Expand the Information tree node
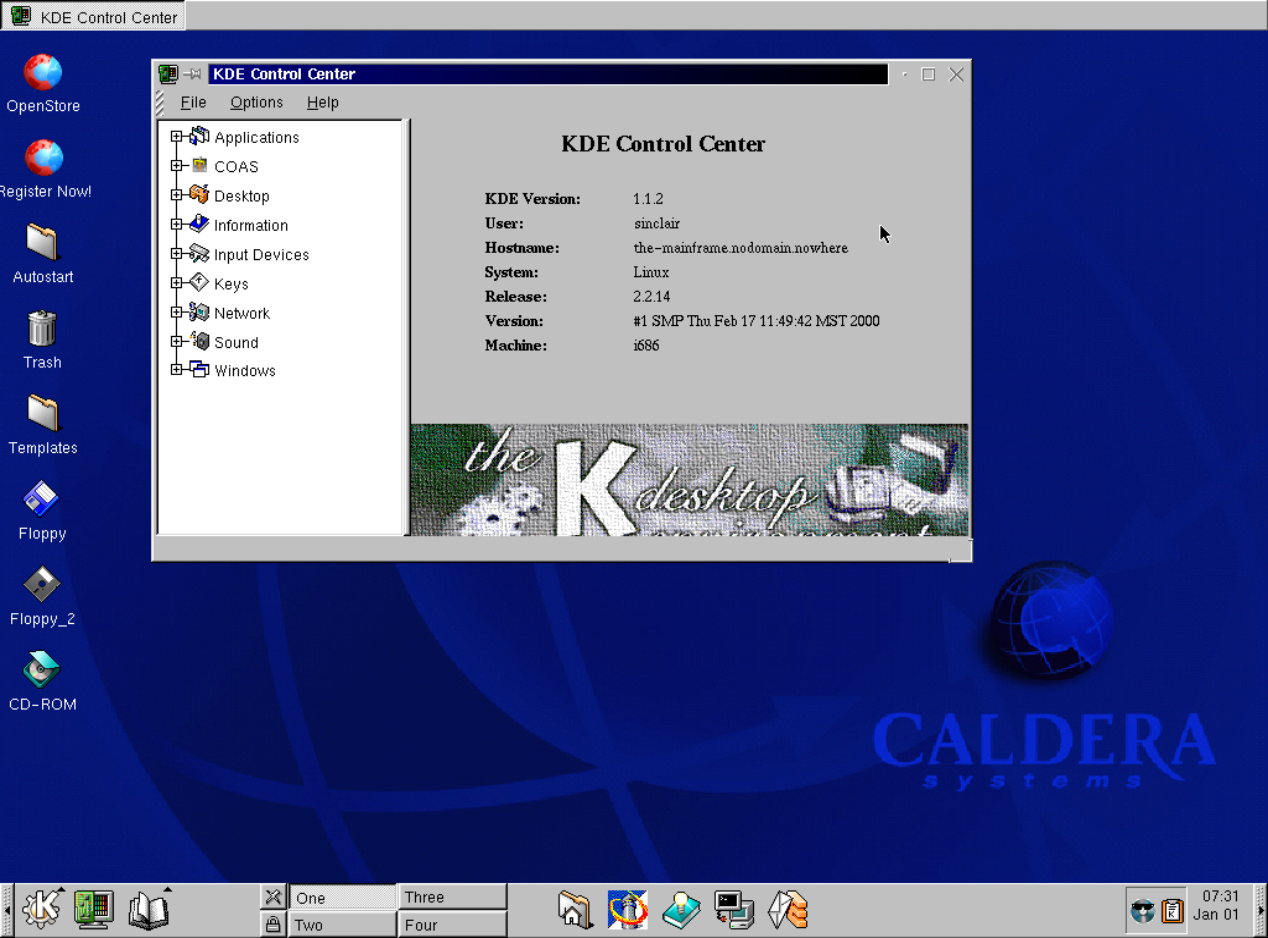Image resolution: width=1268 pixels, height=938 pixels. click(177, 225)
